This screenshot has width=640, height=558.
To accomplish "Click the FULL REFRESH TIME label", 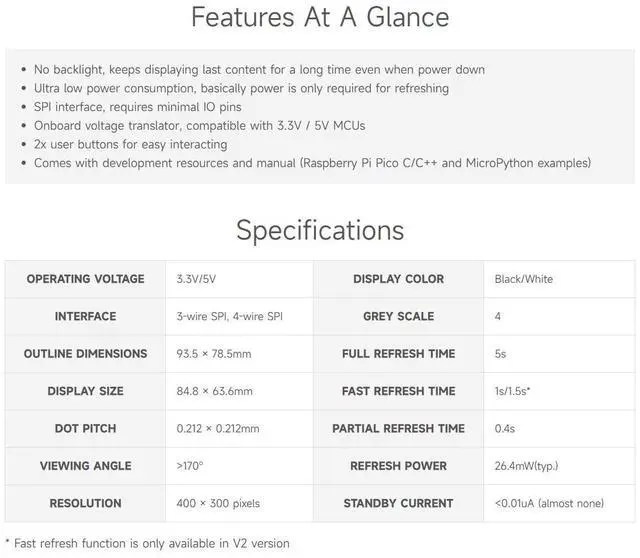I will 398,354.
